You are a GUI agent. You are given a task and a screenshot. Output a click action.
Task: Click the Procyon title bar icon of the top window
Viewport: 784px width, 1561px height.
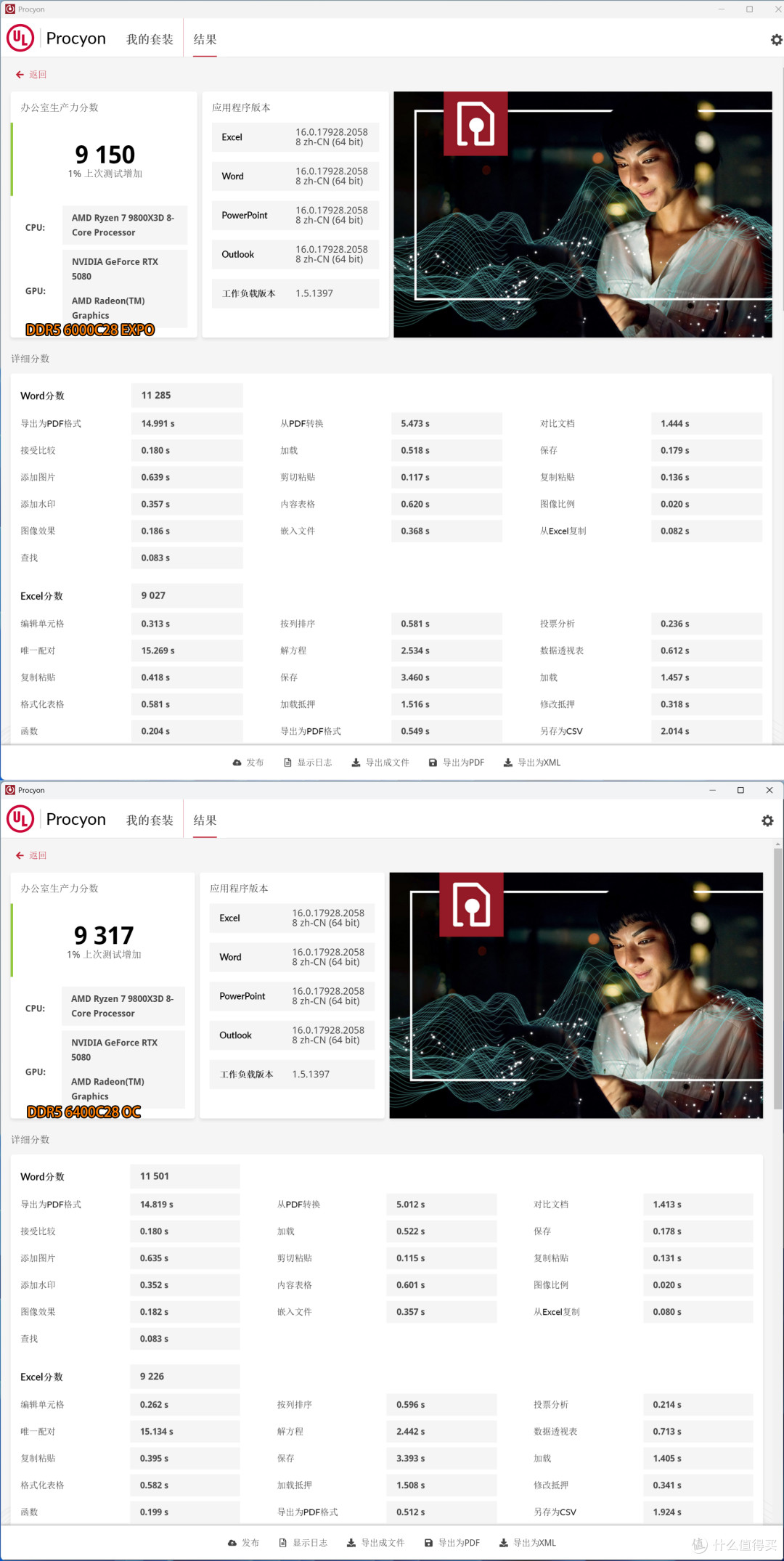pos(10,9)
